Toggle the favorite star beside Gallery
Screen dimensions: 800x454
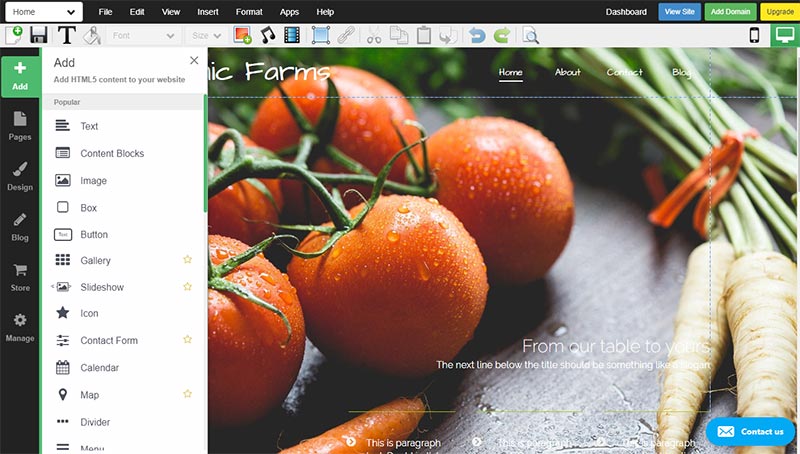(x=187, y=260)
